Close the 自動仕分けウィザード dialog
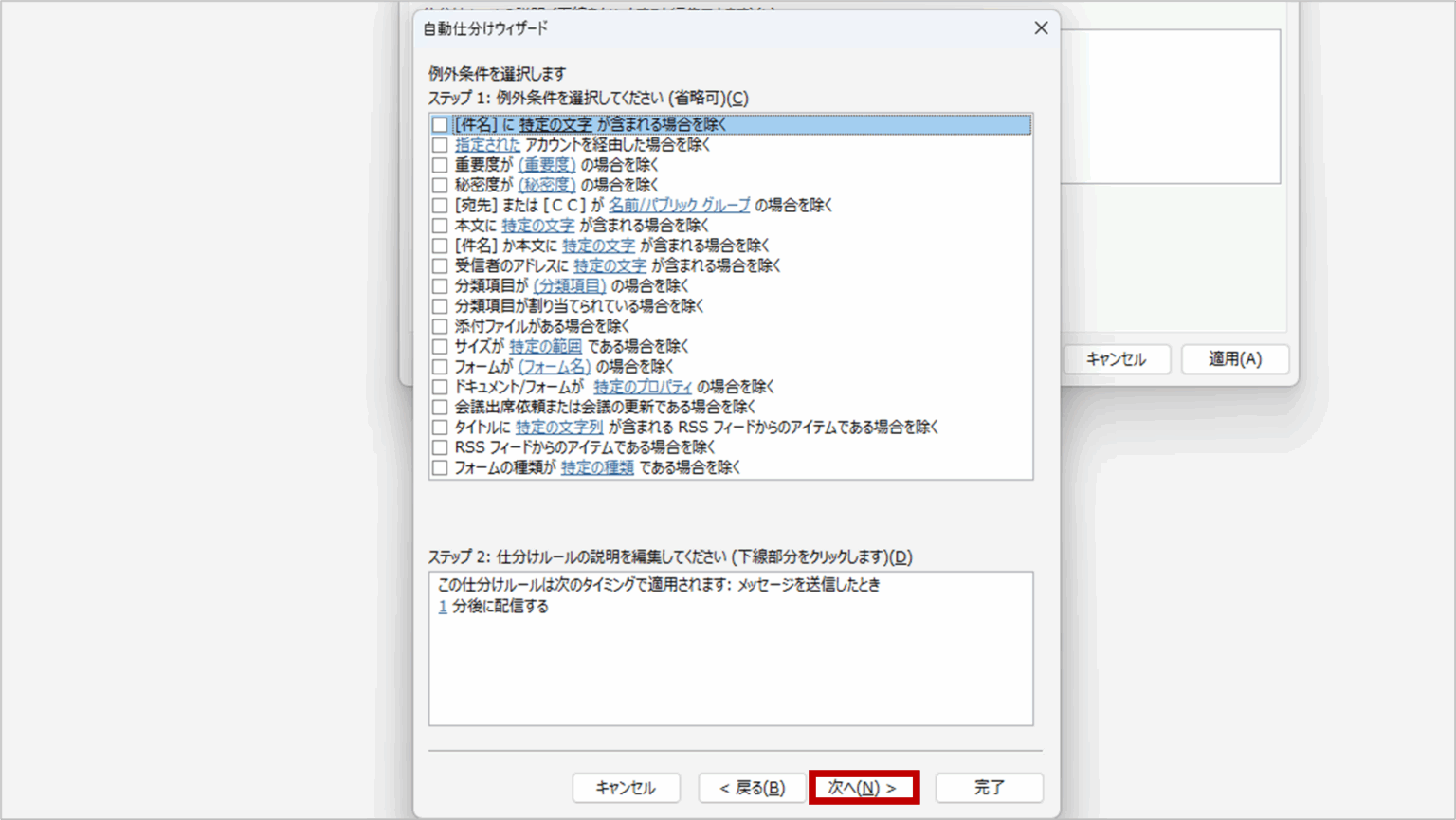 [x=1041, y=28]
